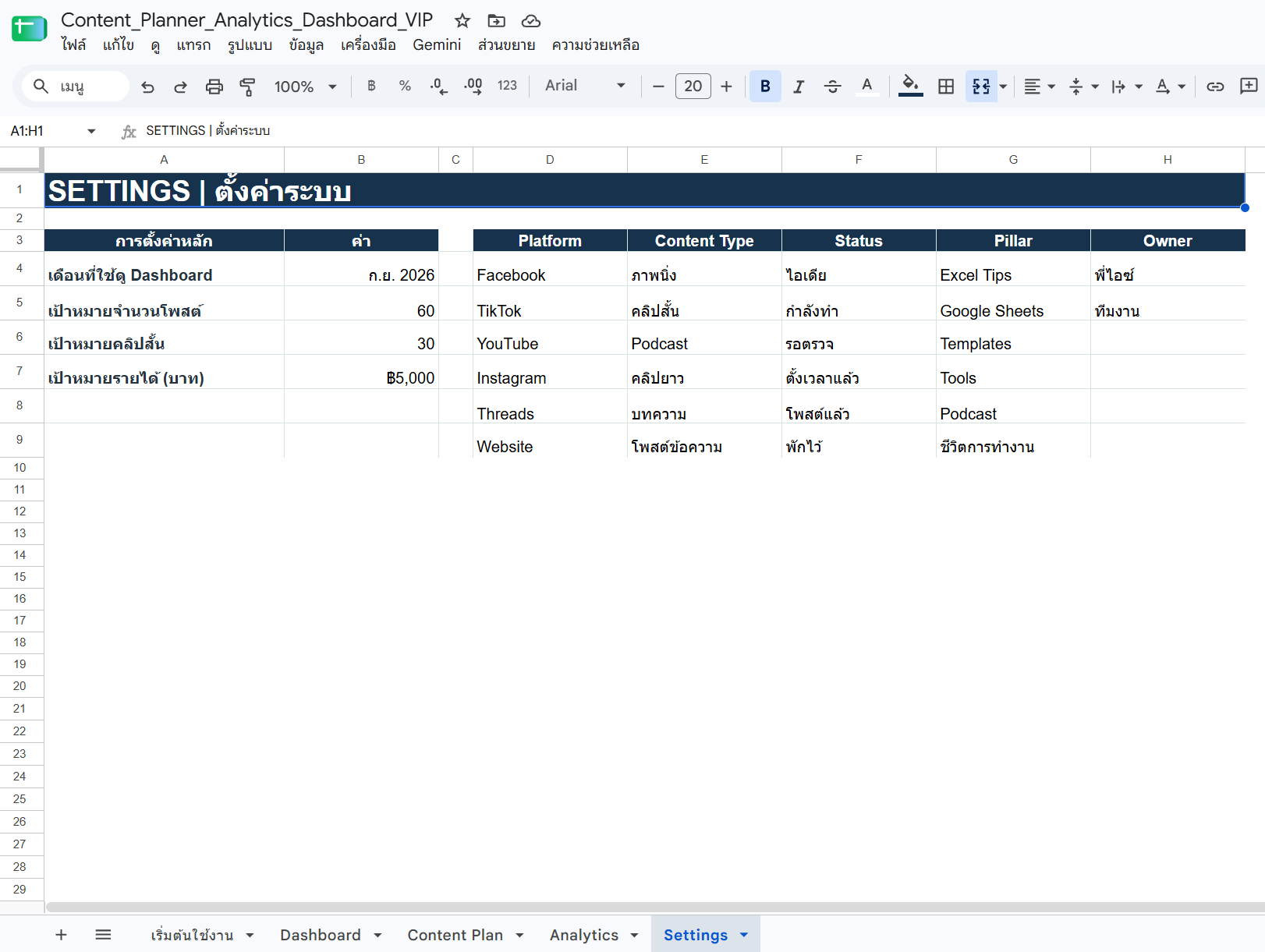Open text rotation dropdown
Image resolution: width=1265 pixels, height=952 pixels.
click(1170, 87)
